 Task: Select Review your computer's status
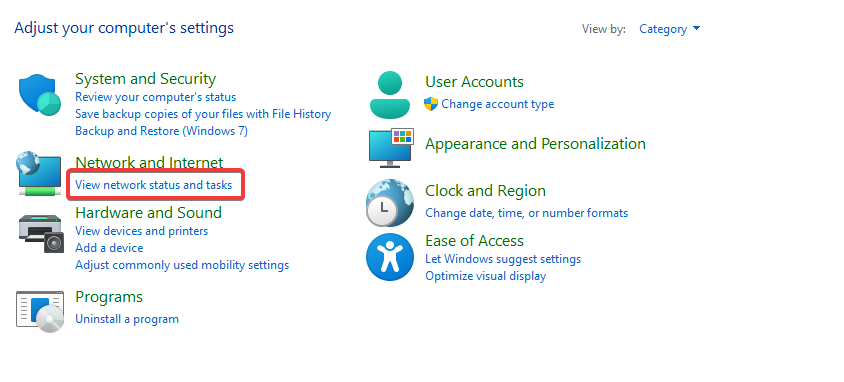coord(156,97)
